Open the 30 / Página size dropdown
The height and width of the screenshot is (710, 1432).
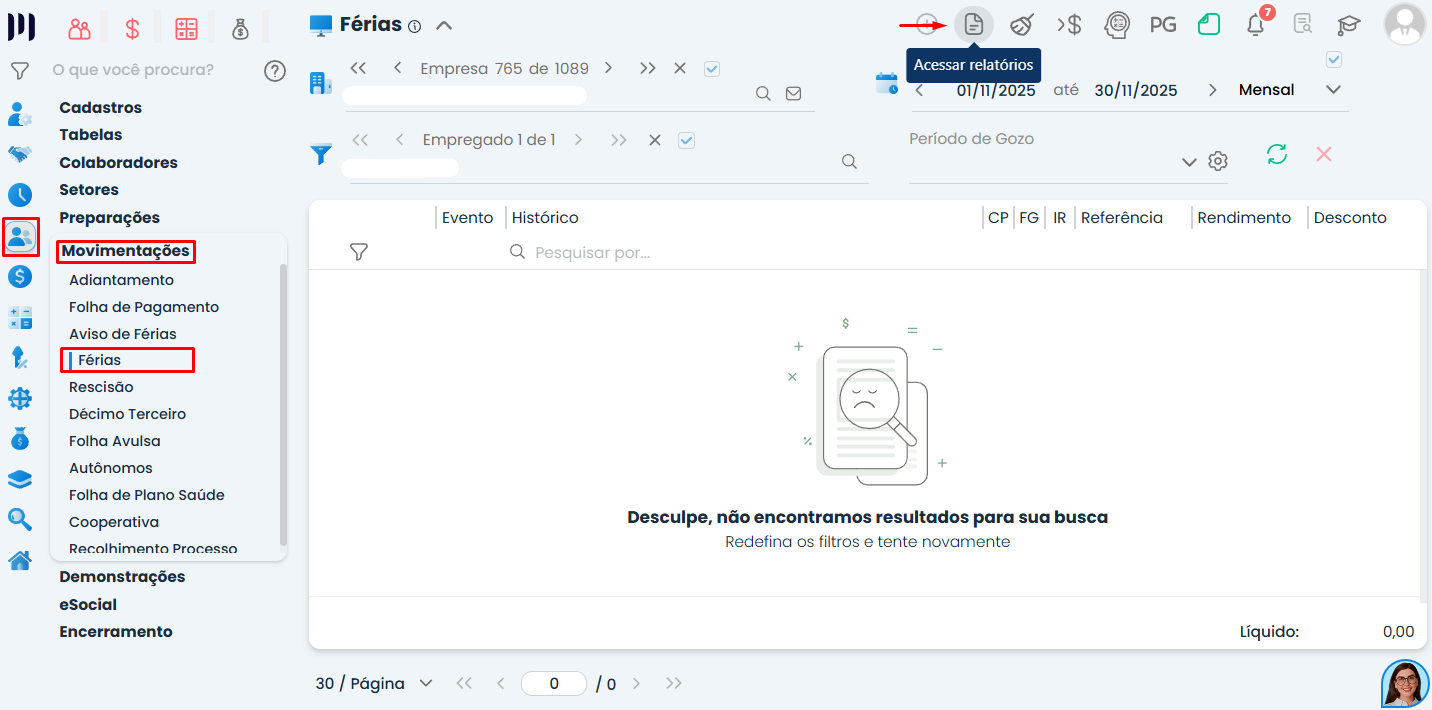[374, 684]
